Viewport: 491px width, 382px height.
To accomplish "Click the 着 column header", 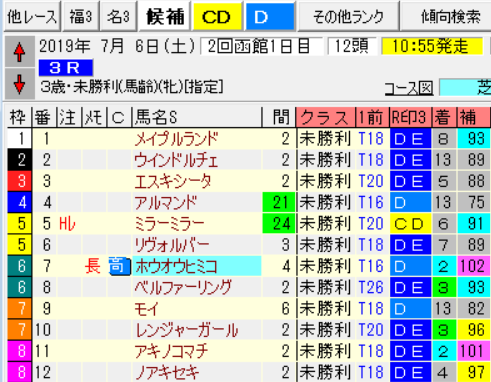I will [x=444, y=117].
